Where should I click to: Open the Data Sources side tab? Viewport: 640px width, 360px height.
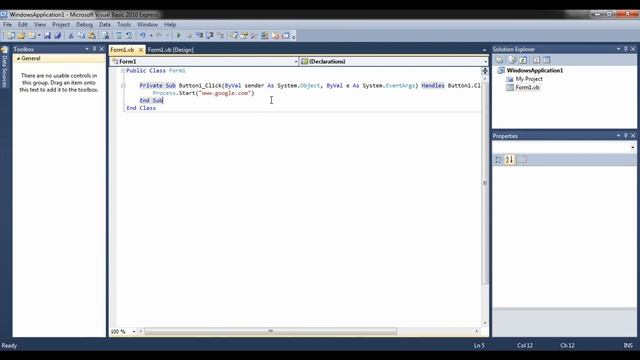coord(4,67)
